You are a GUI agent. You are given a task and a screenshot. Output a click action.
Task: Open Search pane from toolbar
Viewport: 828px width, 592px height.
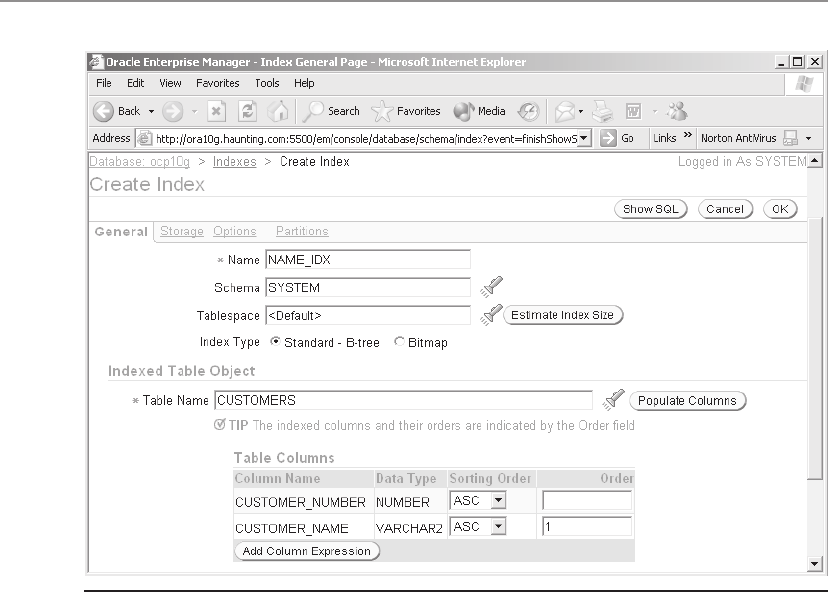pos(331,111)
